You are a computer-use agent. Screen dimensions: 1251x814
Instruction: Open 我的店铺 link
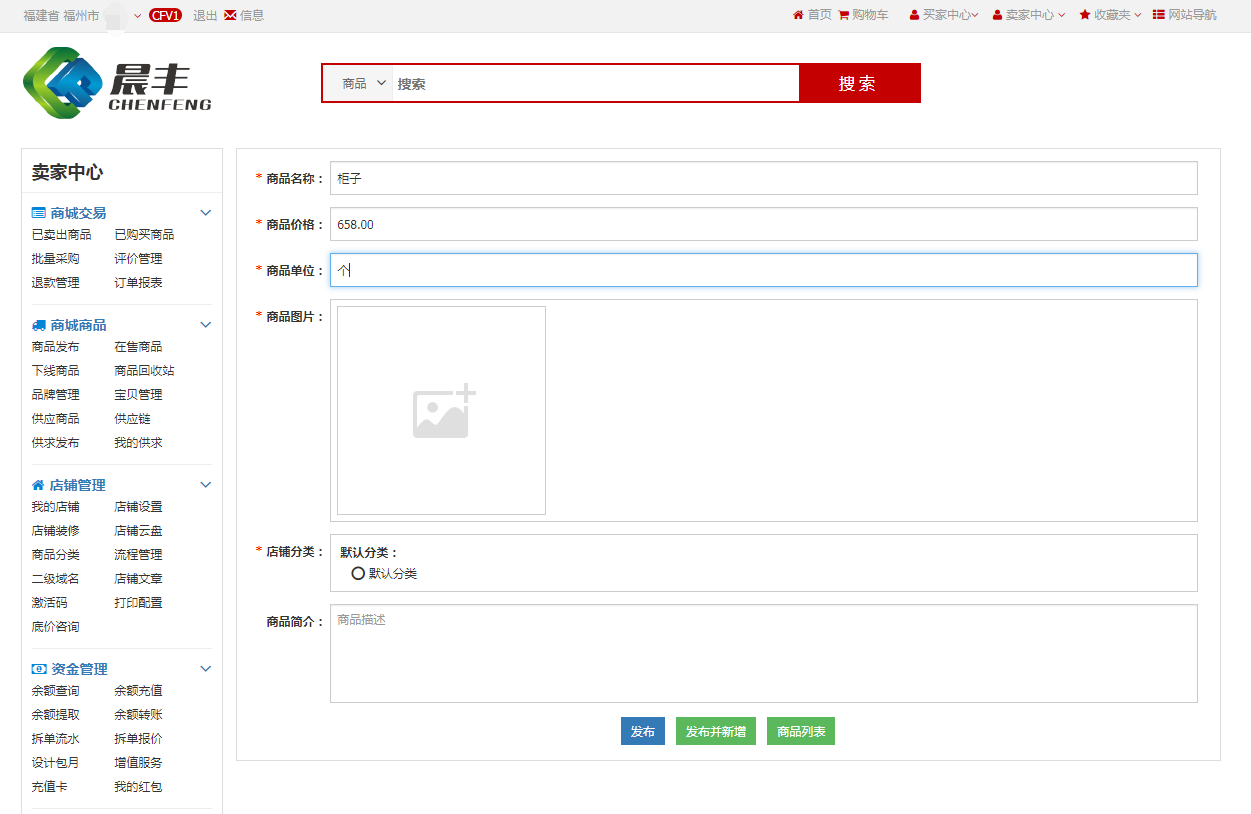[x=56, y=507]
